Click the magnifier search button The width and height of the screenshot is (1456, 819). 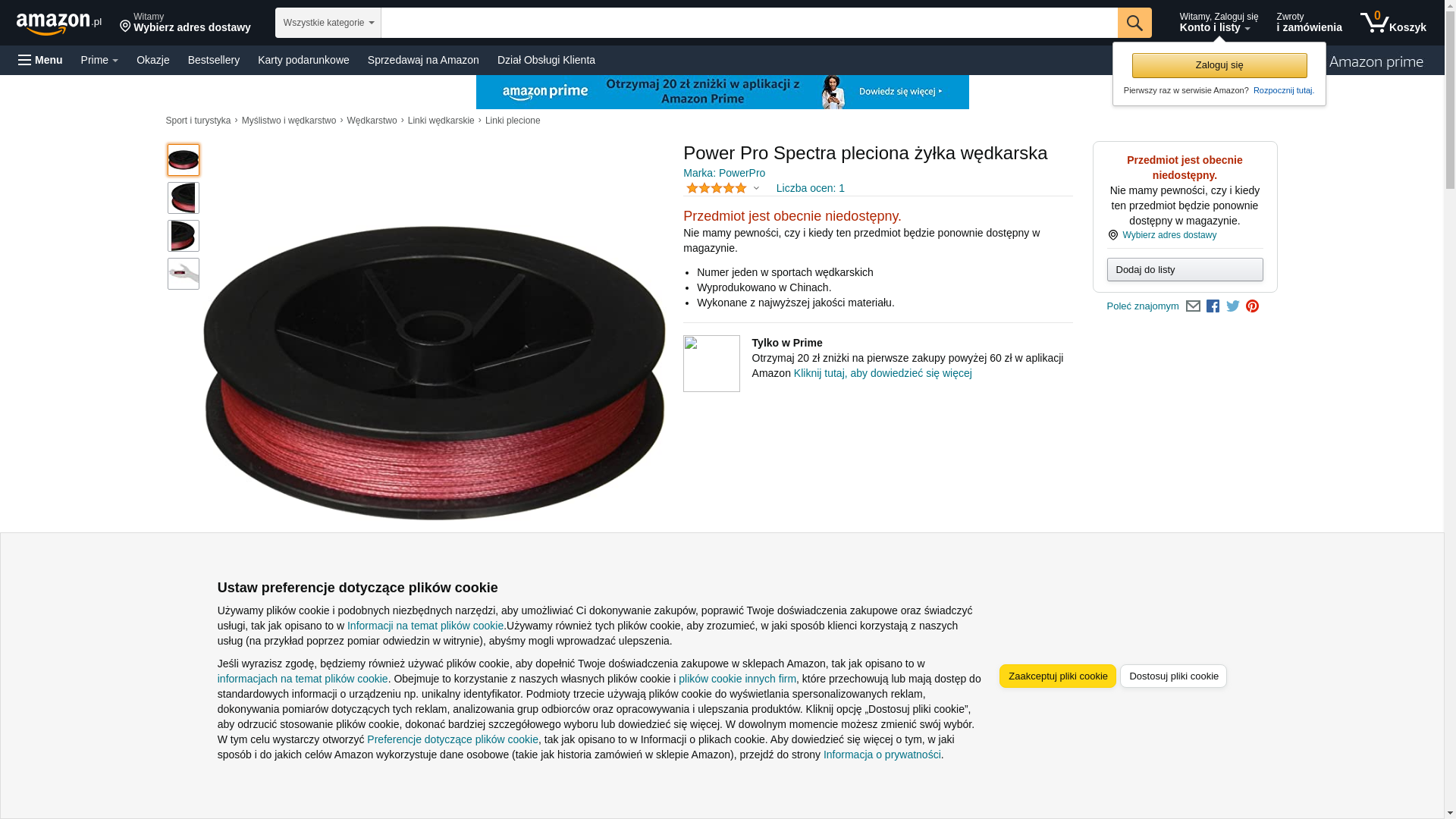click(1134, 23)
